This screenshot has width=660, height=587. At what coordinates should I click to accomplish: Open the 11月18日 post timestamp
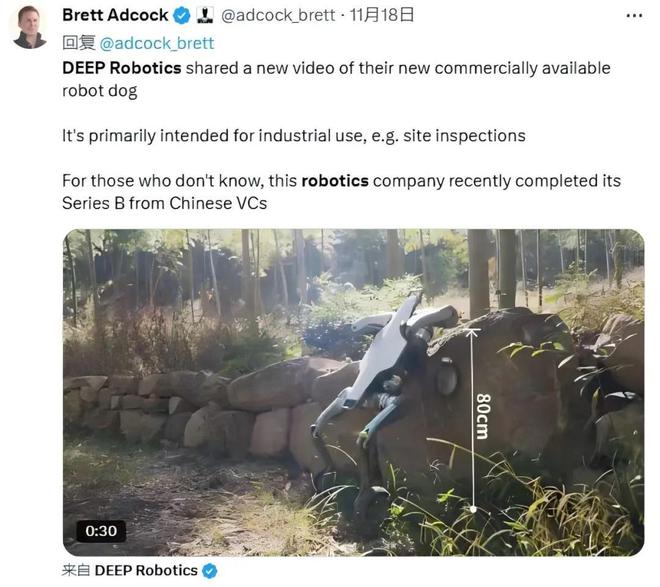382,16
